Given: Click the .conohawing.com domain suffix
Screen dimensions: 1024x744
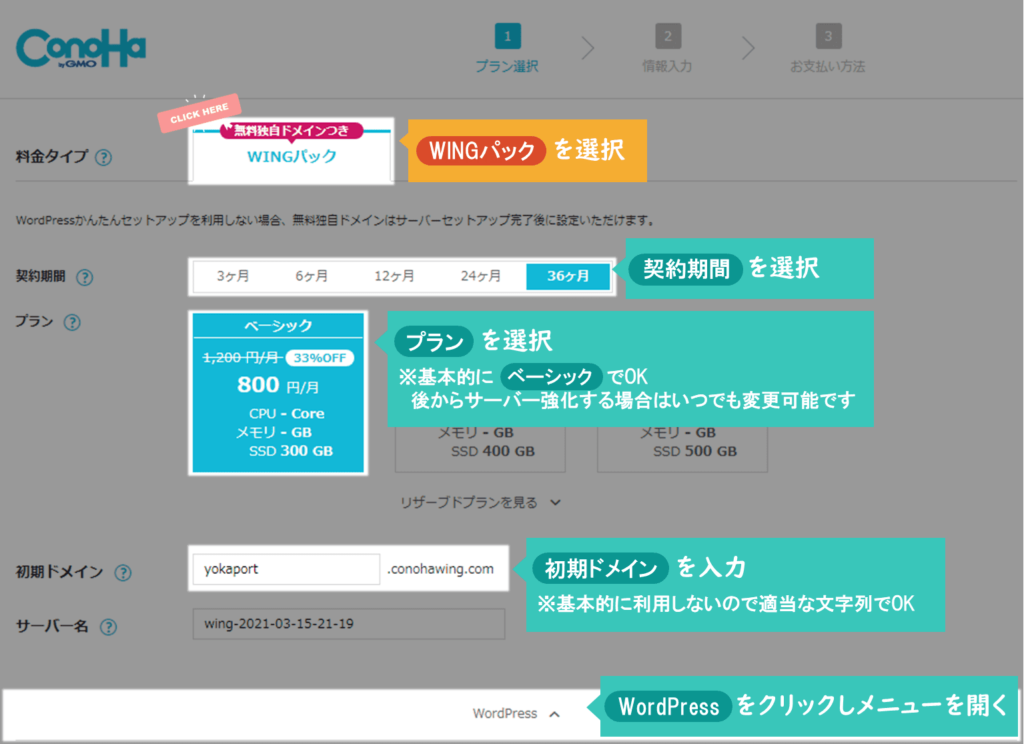Looking at the screenshot, I should pos(441,569).
